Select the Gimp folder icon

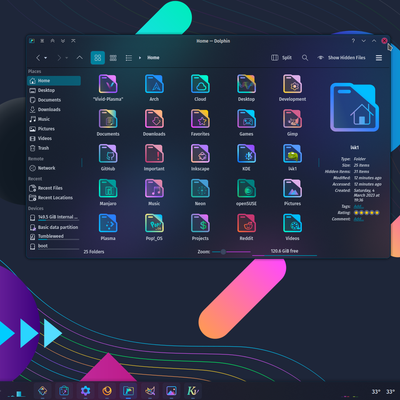292,119
